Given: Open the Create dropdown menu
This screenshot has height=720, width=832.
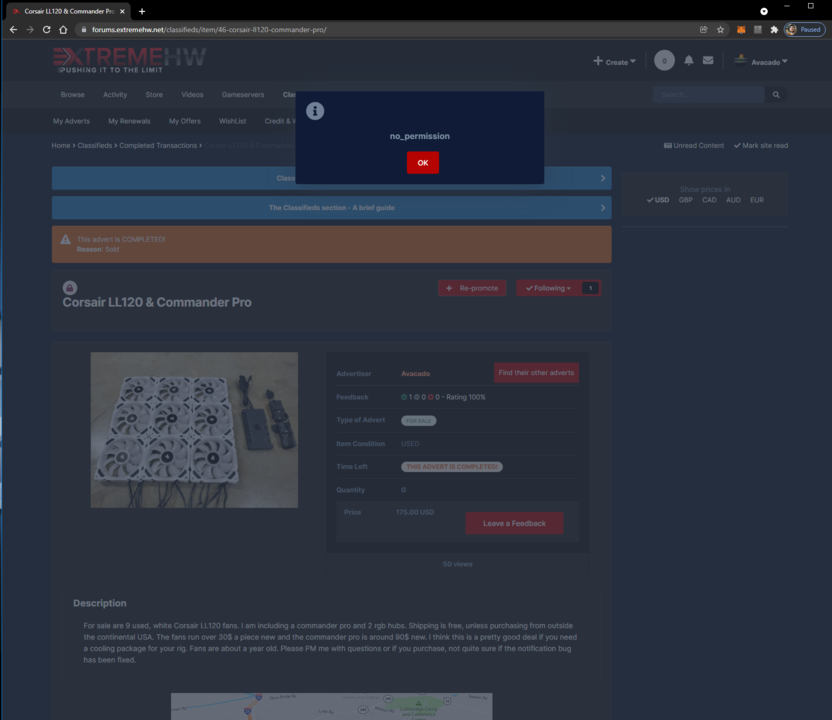Looking at the screenshot, I should click(614, 62).
